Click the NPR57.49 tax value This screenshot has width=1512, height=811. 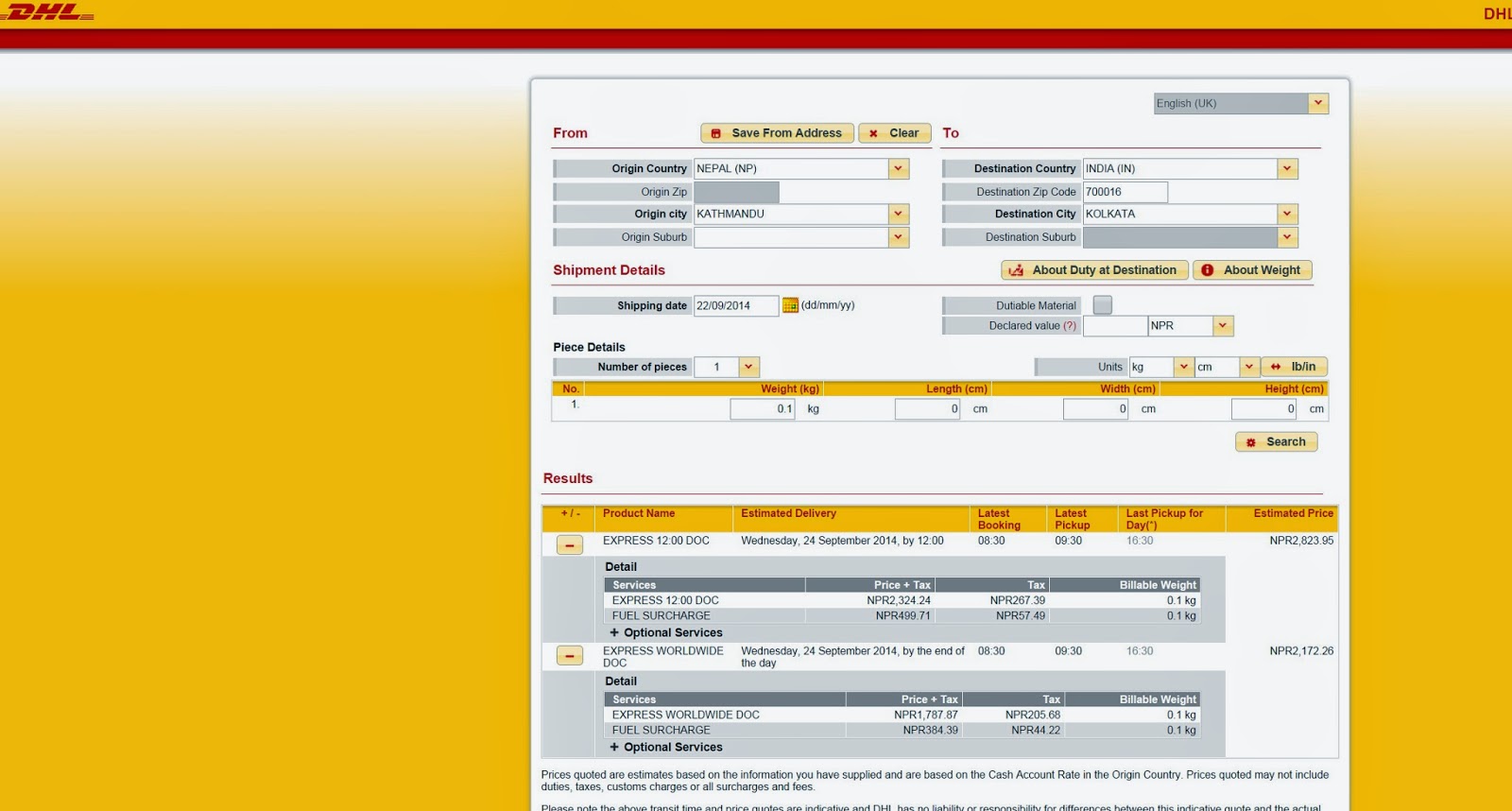[1021, 615]
